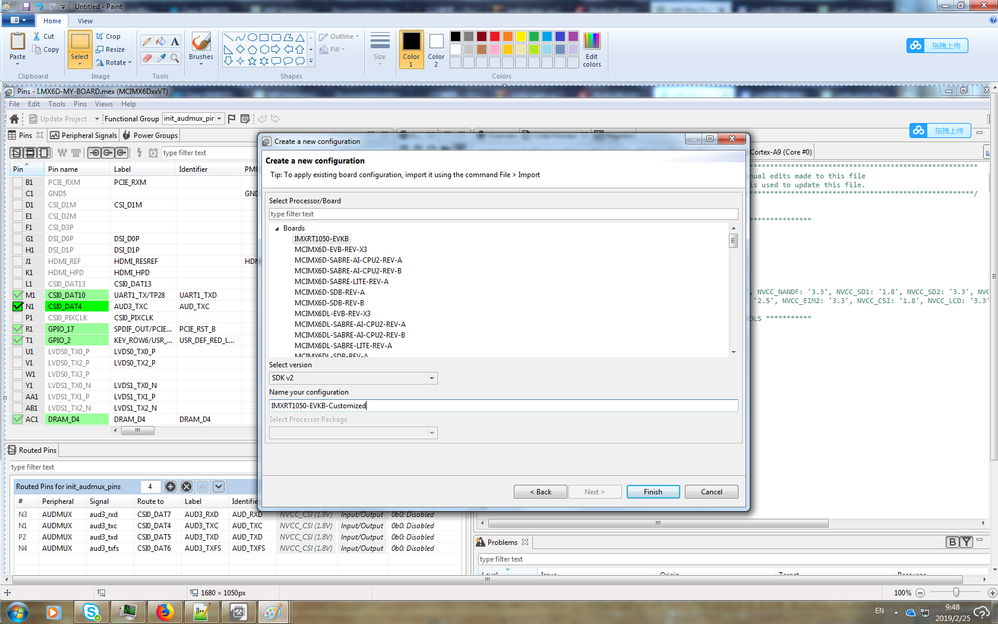Click the Select tool in Paint ribbon
This screenshot has height=624, width=998.
pyautogui.click(x=80, y=48)
